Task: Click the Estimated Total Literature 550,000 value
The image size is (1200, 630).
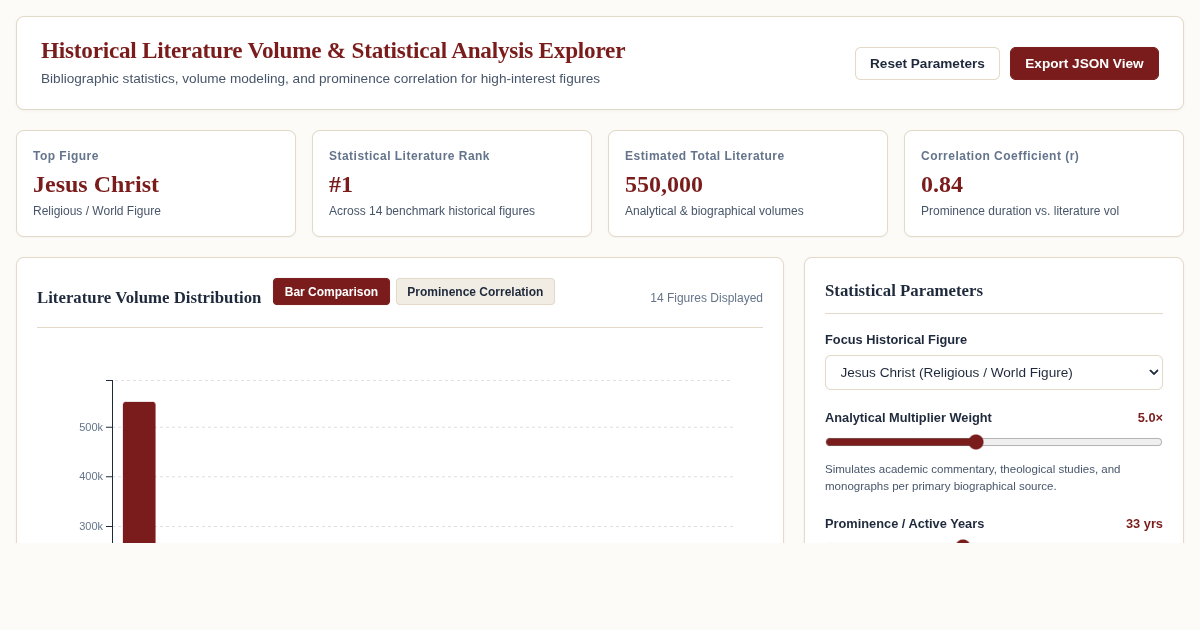Action: coord(664,184)
